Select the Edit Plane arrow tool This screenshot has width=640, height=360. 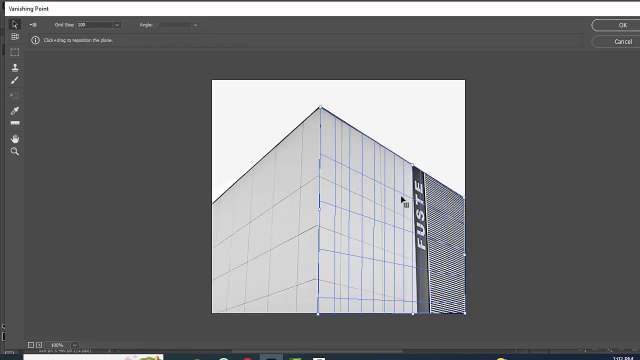tap(15, 24)
